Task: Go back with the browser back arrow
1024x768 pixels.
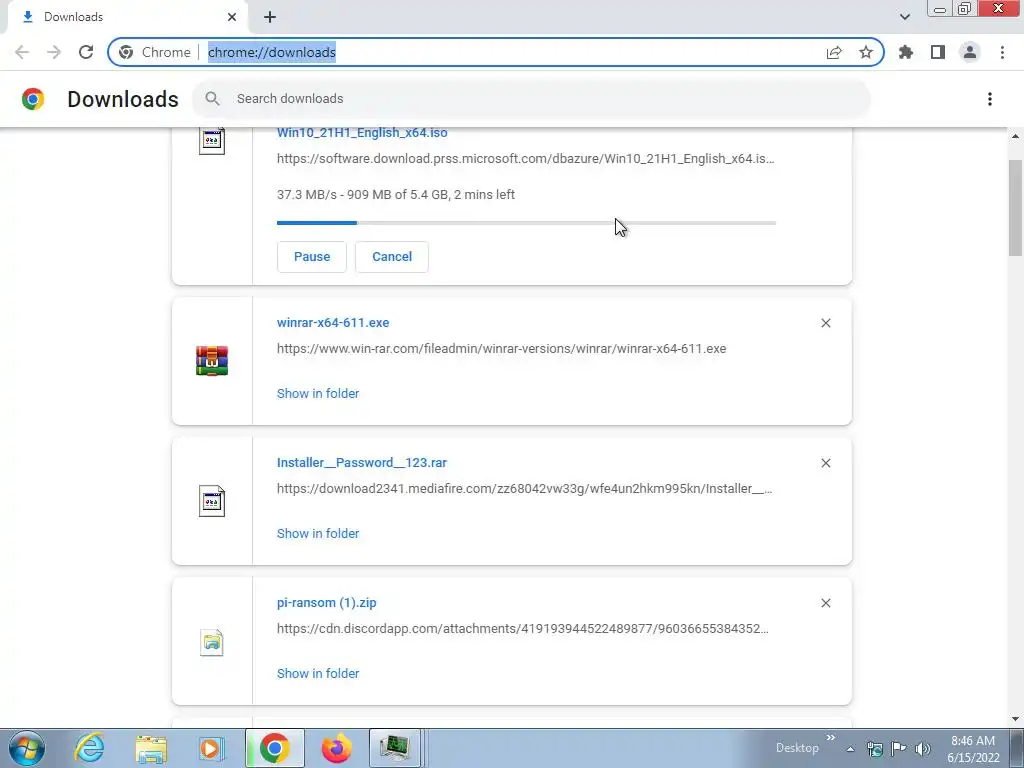Action: pyautogui.click(x=22, y=52)
